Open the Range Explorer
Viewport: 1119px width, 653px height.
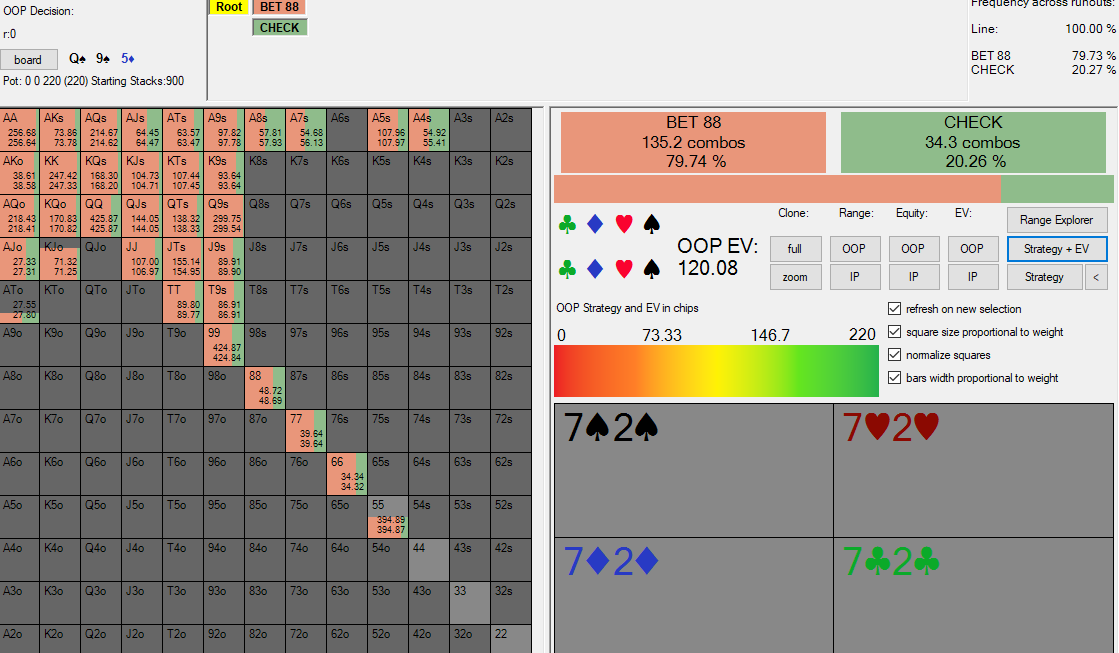(x=1057, y=220)
